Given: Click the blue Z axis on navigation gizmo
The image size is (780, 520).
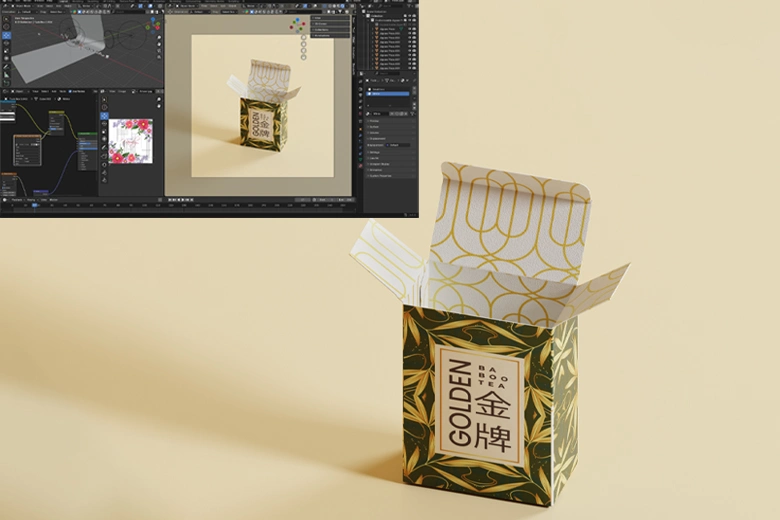Looking at the screenshot, I should [x=153, y=19].
